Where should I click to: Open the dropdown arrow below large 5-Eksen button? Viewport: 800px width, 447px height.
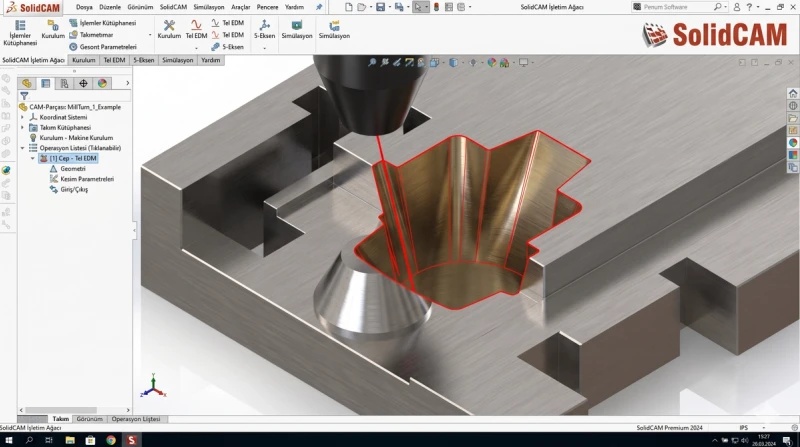(x=264, y=48)
